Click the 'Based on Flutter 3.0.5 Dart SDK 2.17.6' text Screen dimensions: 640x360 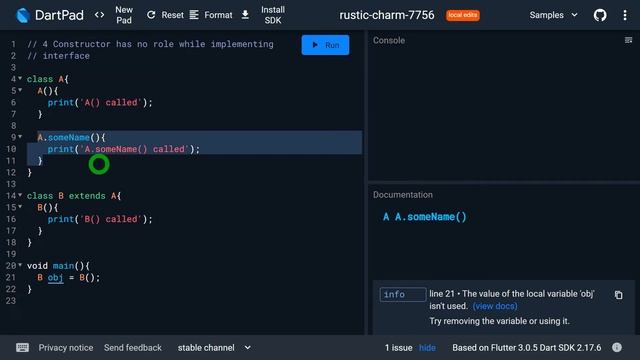[x=527, y=348]
